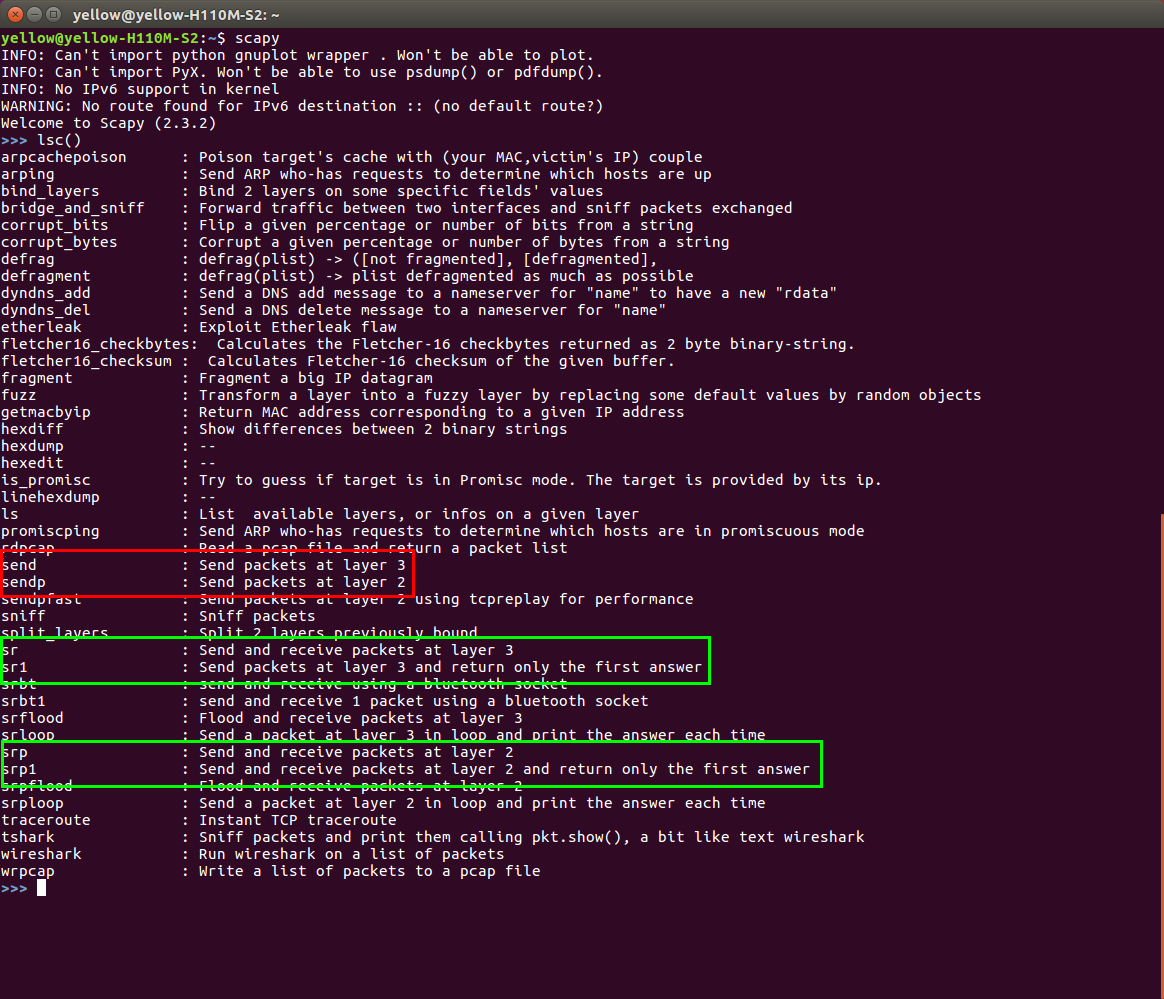Click 'Write a list of packets to a pcap file'
The image size is (1164, 999).
[x=370, y=871]
